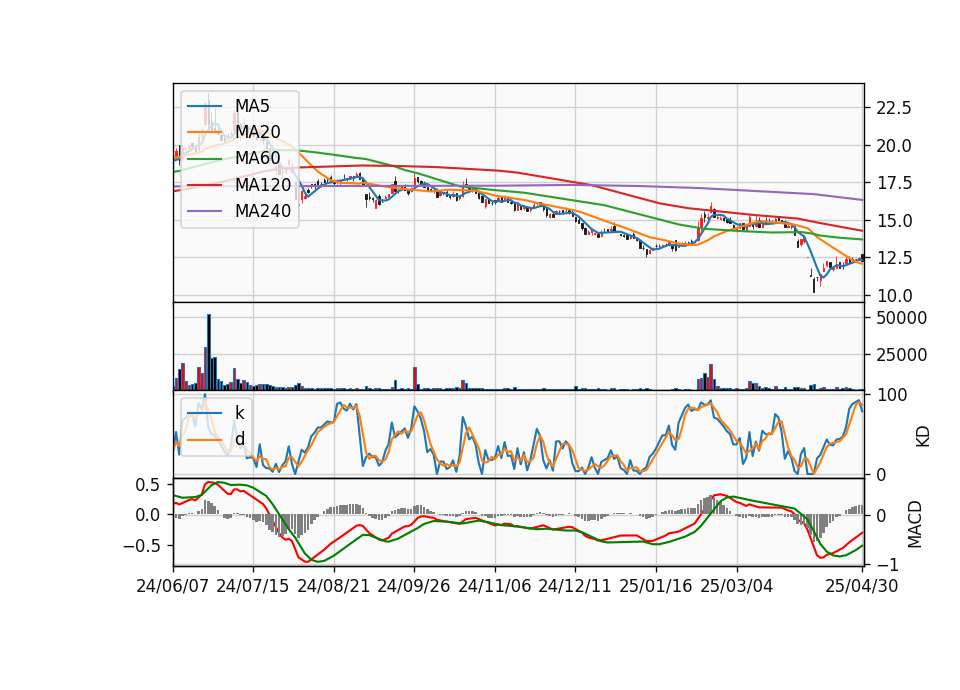Click the KD axis title
Screen dimensions: 960x690
pos(923,437)
